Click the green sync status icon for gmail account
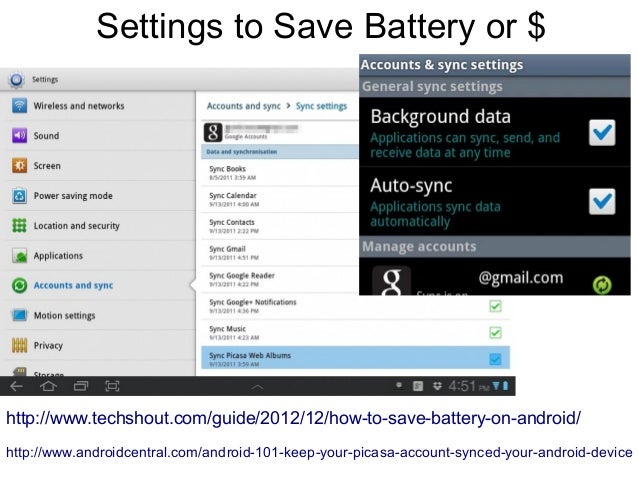The image size is (638, 479). 602,285
